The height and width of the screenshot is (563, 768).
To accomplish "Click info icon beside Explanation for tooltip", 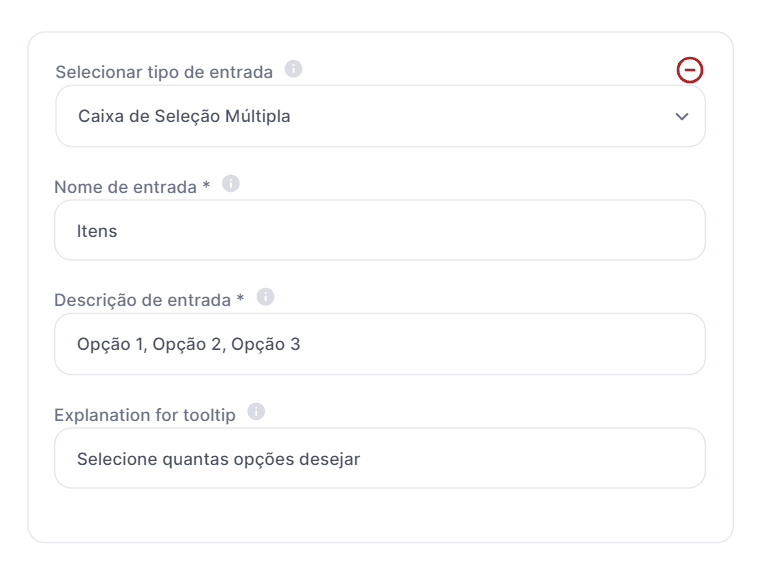I will (x=256, y=412).
